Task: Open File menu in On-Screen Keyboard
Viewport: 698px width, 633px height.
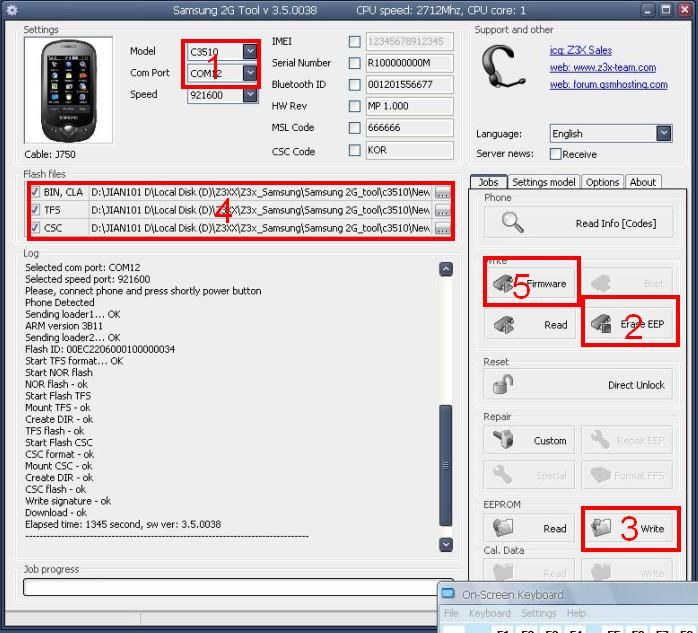Action: pyautogui.click(x=451, y=613)
